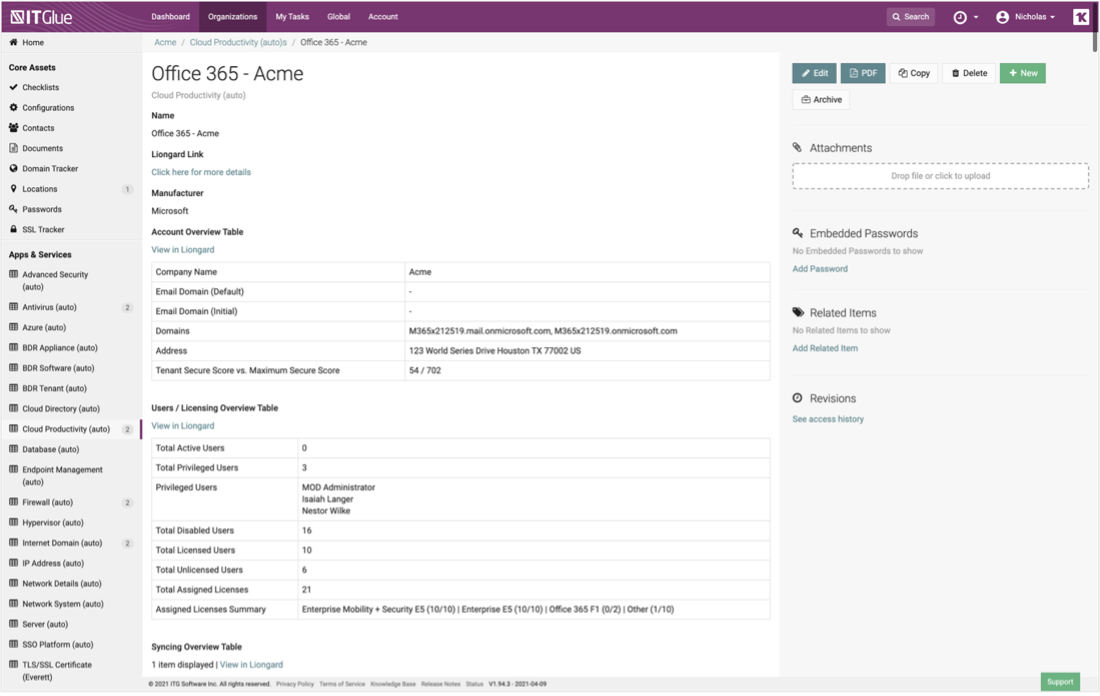Click the Add Related Item link
This screenshot has width=1100, height=696.
click(825, 348)
